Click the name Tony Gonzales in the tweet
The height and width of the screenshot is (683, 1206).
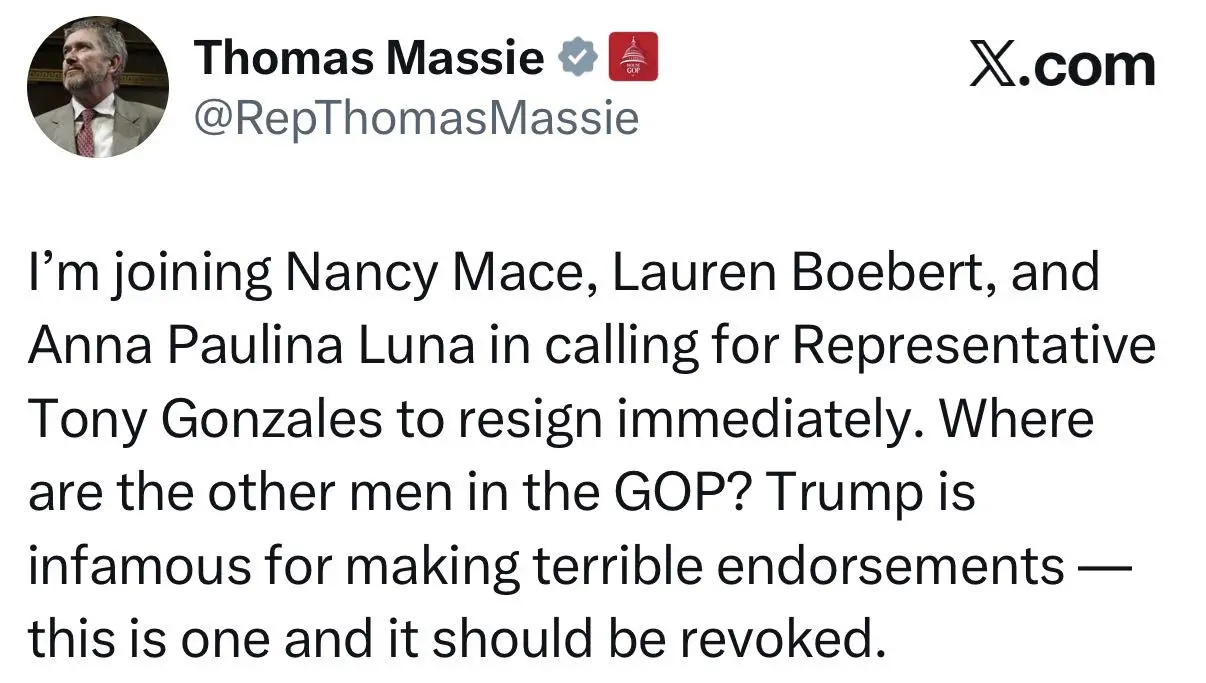204,418
